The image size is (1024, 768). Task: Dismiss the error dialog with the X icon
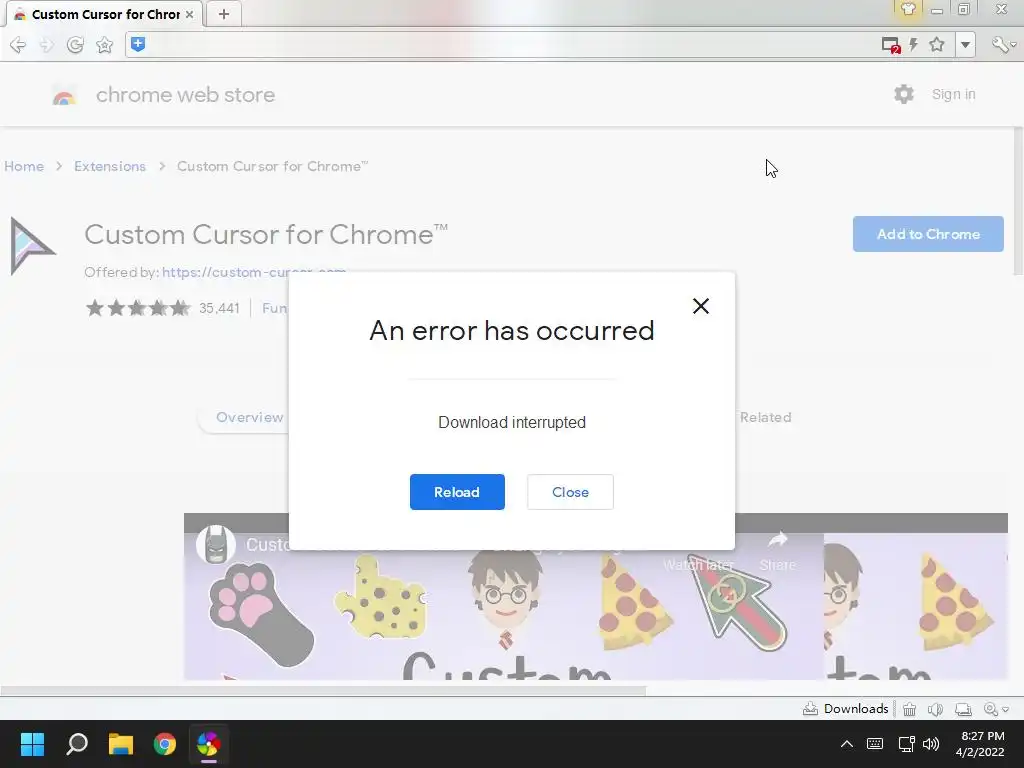701,306
